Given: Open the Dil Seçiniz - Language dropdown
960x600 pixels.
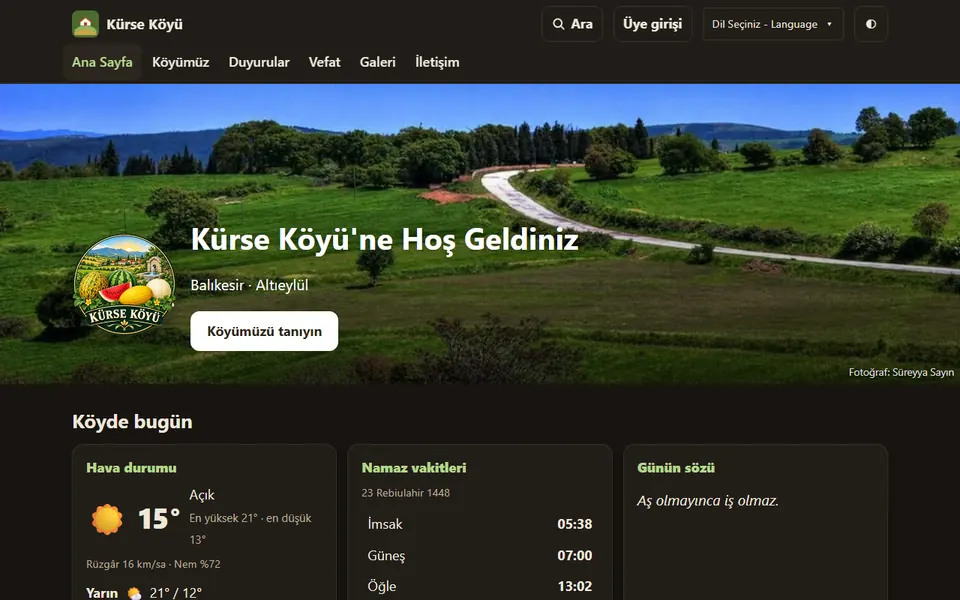Looking at the screenshot, I should point(773,24).
